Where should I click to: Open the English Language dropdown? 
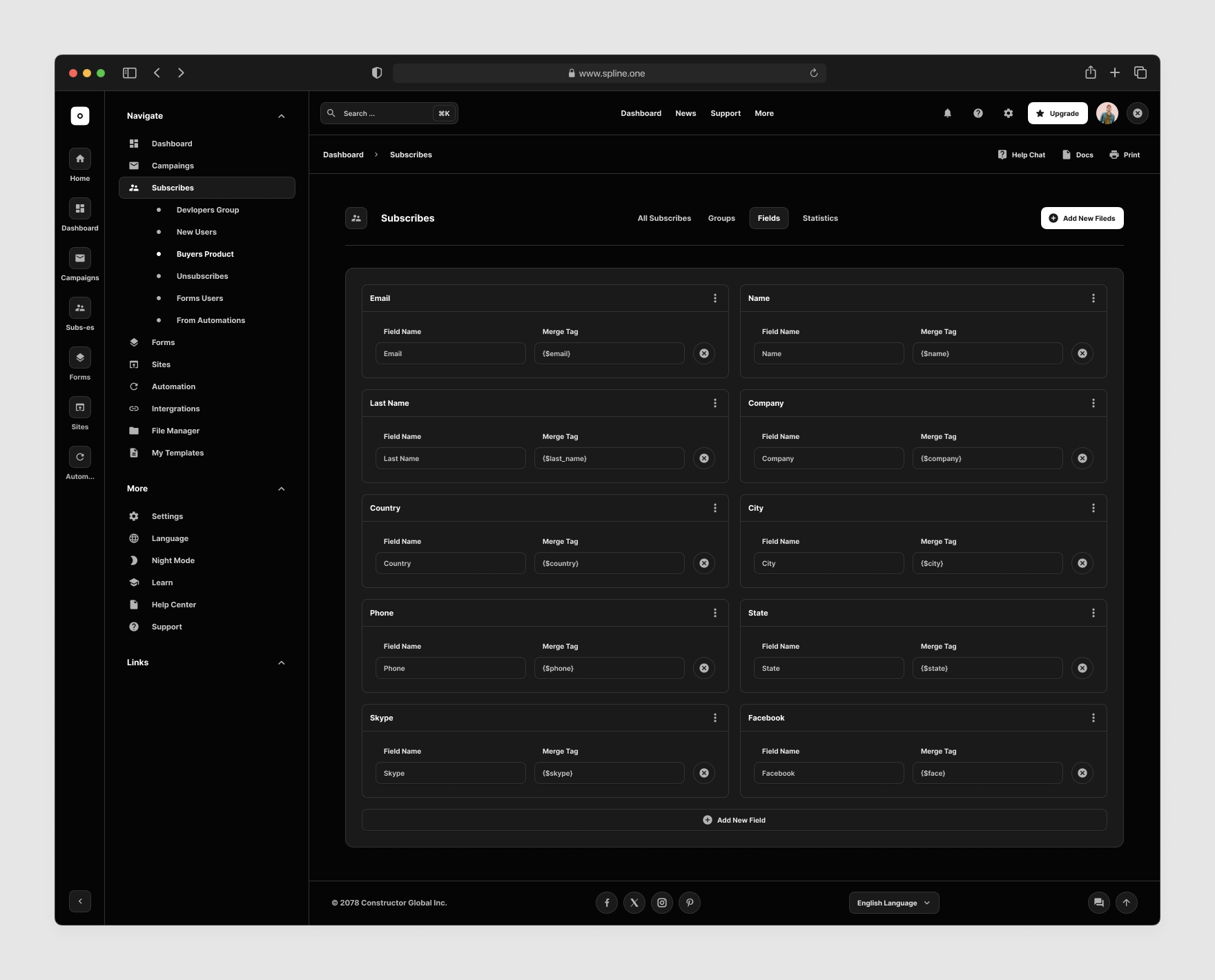[894, 903]
